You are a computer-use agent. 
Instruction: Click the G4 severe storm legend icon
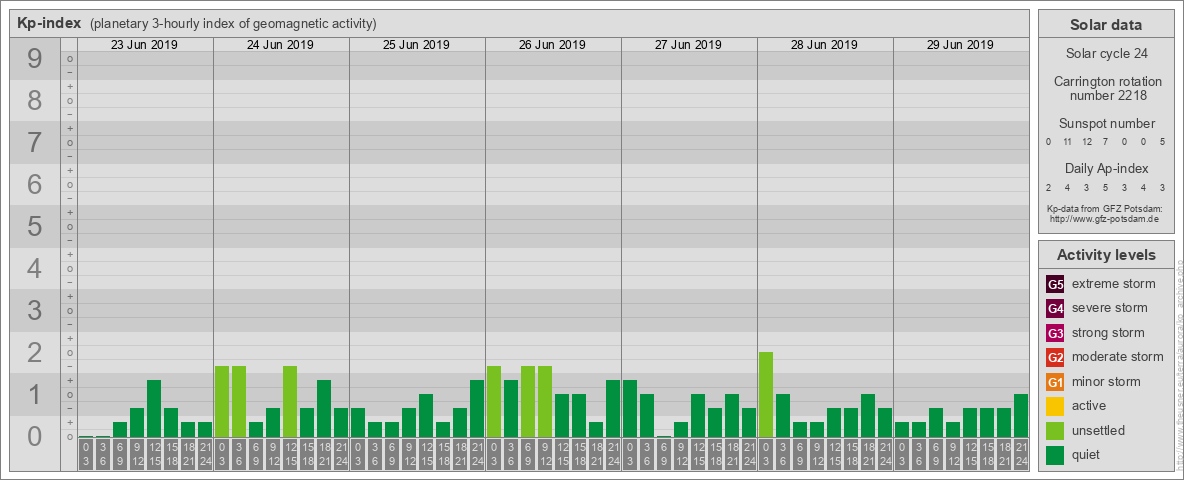coord(1055,309)
